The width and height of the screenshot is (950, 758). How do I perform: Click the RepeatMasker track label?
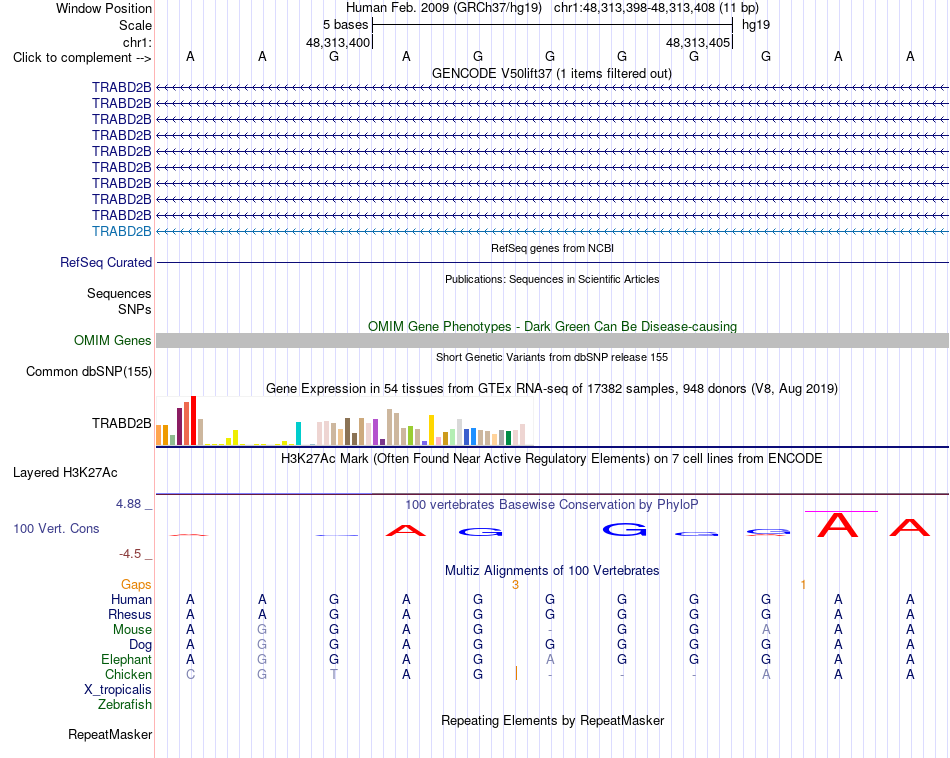[110, 734]
